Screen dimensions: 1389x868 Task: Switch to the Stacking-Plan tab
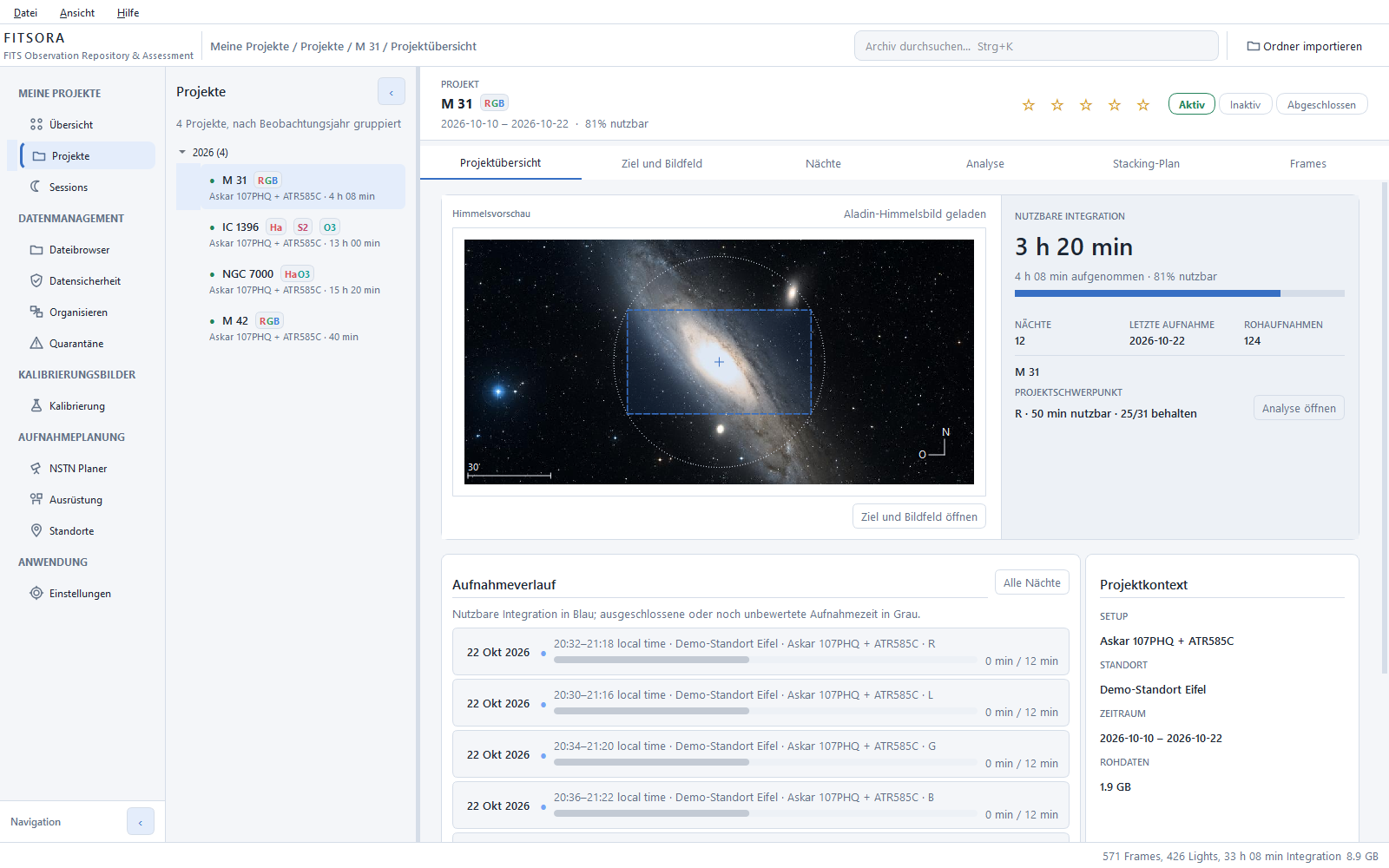tap(1146, 163)
